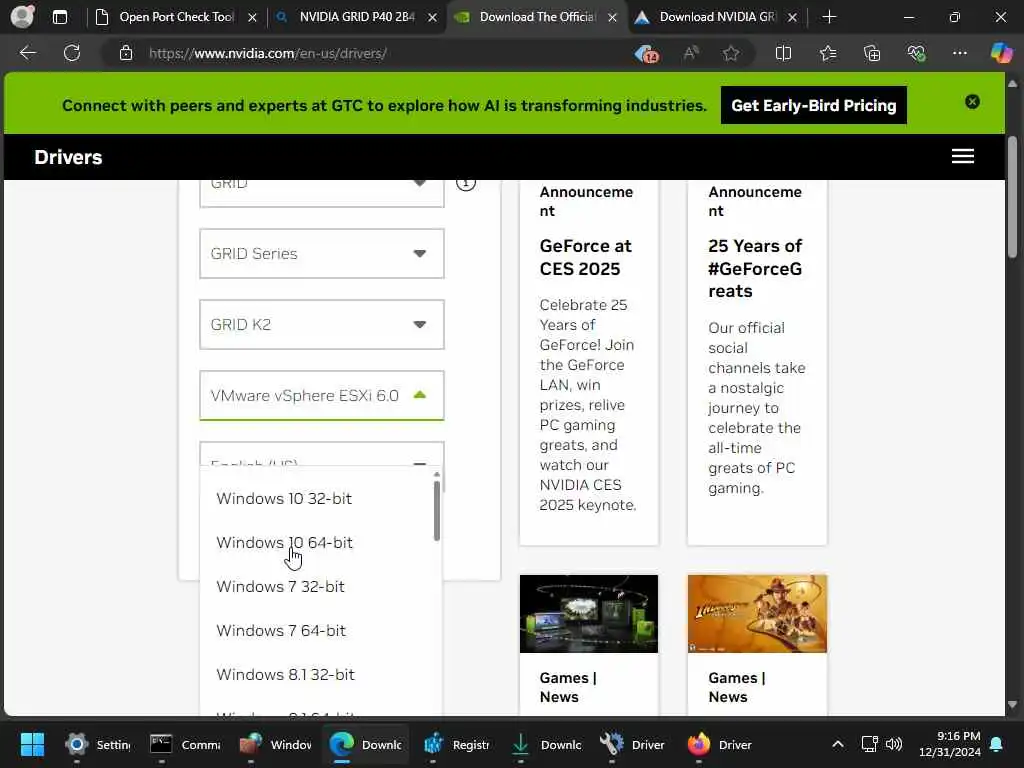Close the NVIDIA GRID P40 tab
1024x768 pixels.
point(432,18)
